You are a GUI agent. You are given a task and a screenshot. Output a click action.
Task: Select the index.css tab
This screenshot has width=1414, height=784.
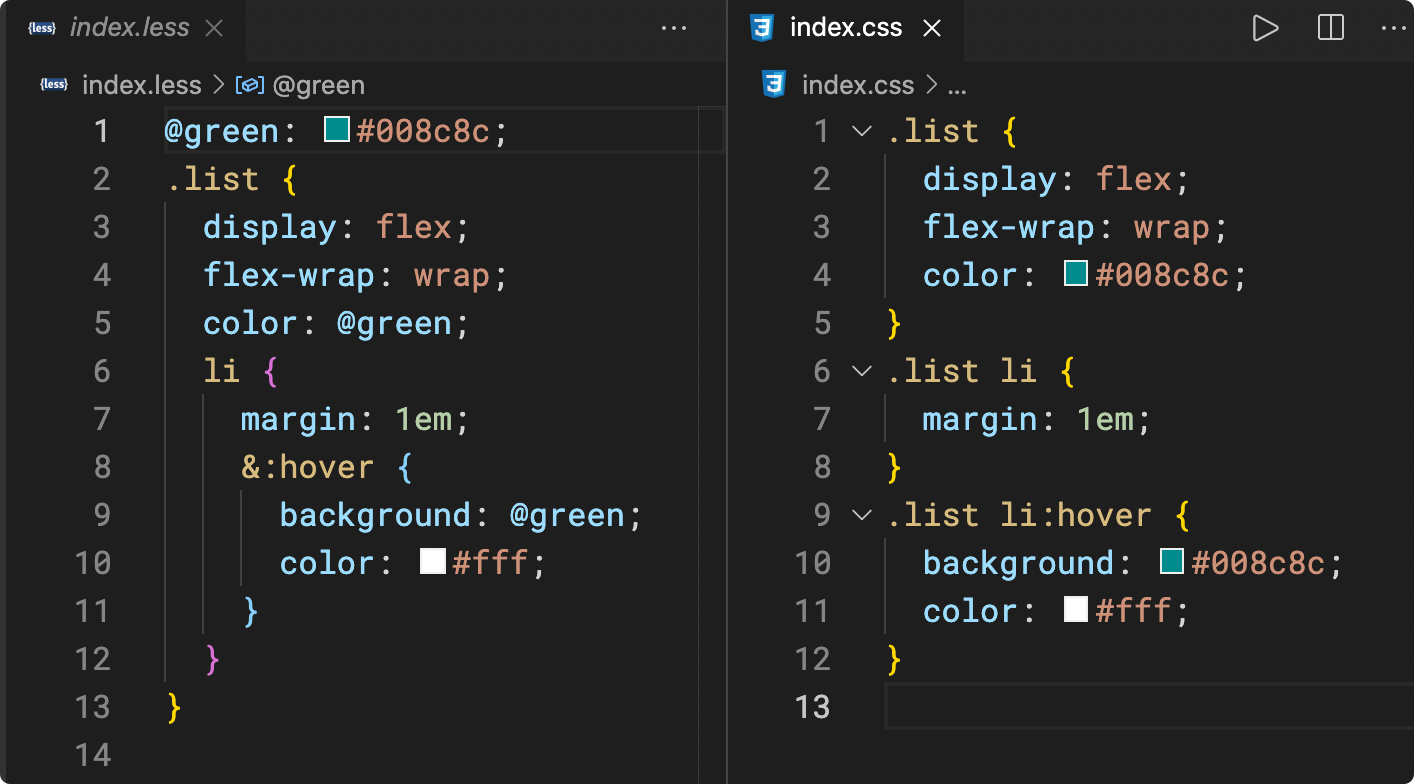coord(845,28)
